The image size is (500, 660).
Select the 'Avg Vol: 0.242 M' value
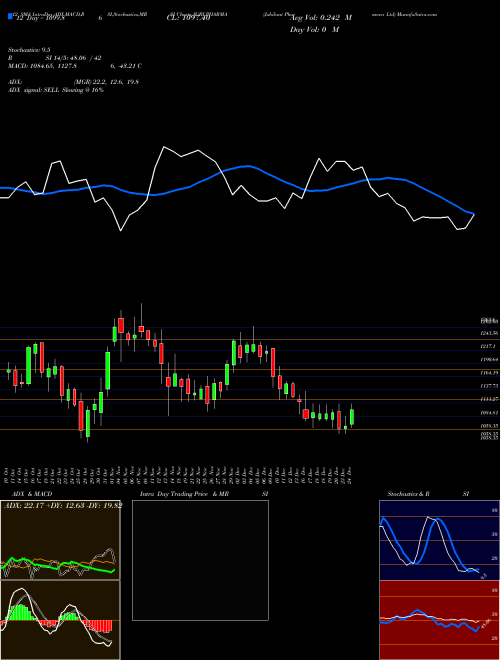coord(320,18)
